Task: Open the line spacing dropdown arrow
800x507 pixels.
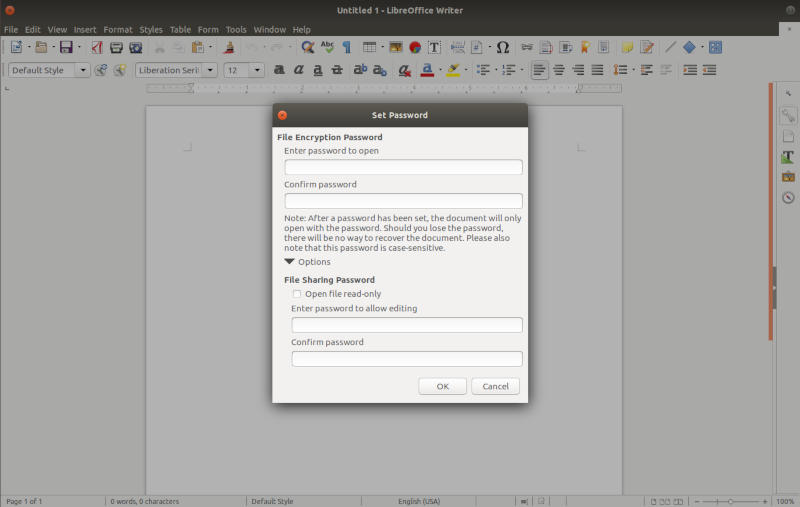Action: click(634, 70)
